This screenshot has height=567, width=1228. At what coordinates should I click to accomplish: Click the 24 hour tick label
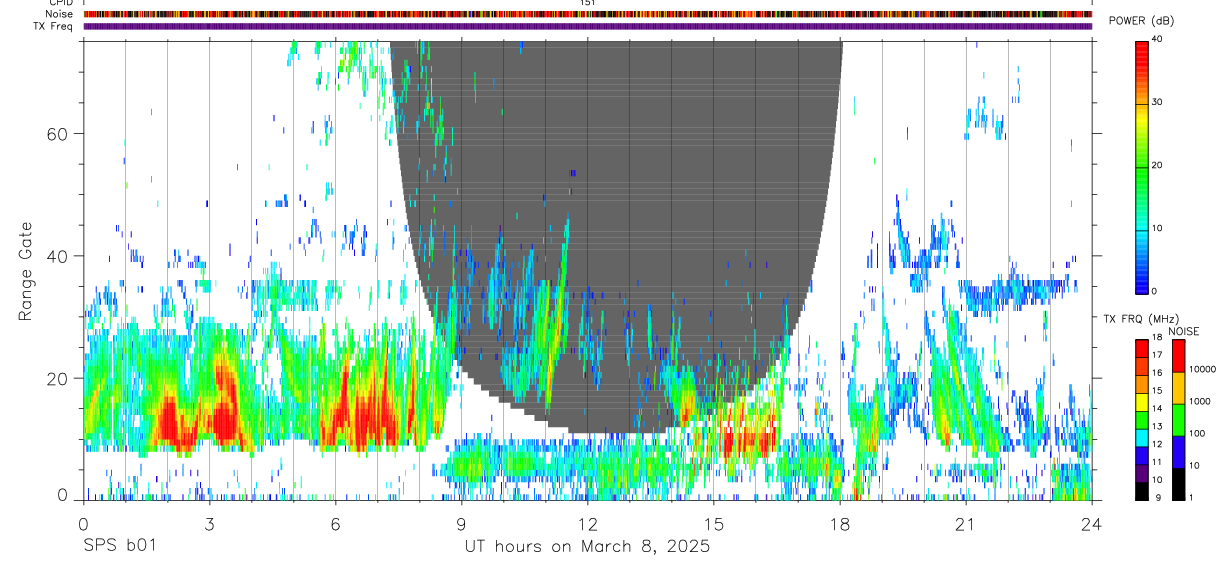[x=1091, y=524]
